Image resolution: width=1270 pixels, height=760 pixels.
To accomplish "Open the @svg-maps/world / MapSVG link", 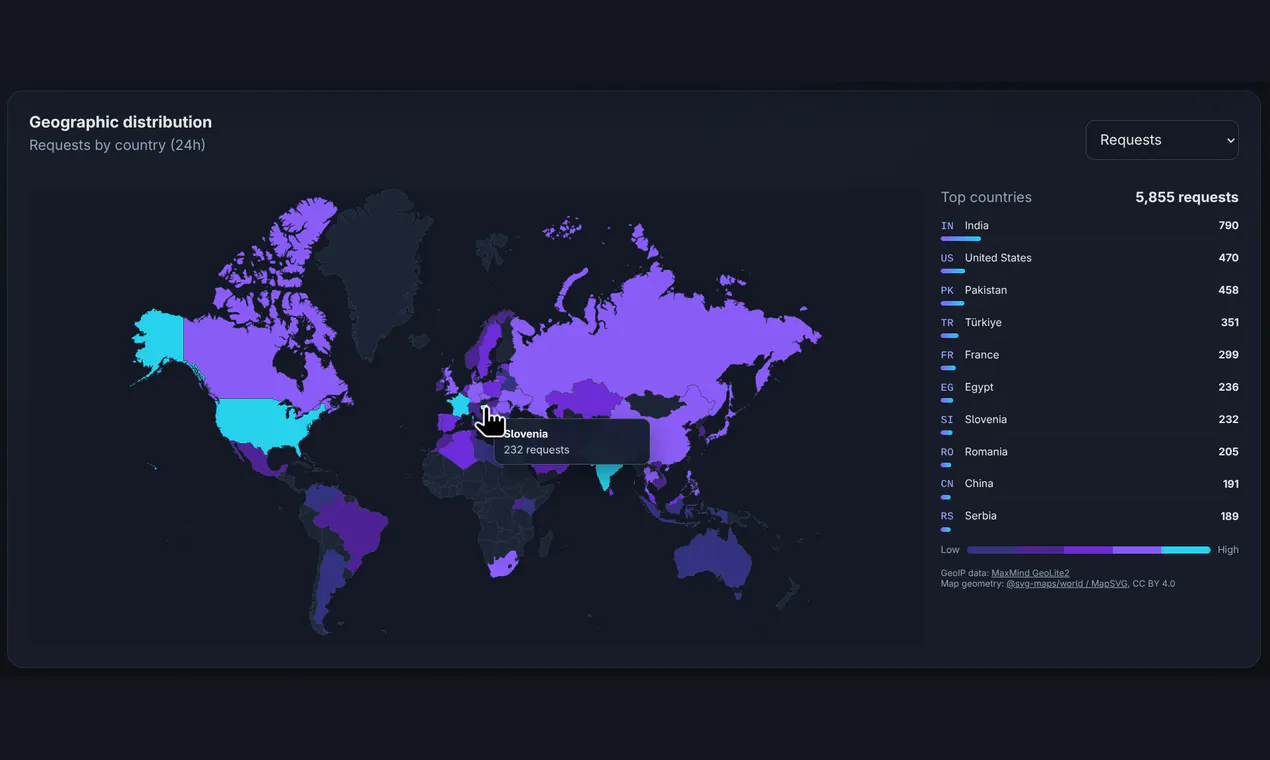I will 1067,583.
